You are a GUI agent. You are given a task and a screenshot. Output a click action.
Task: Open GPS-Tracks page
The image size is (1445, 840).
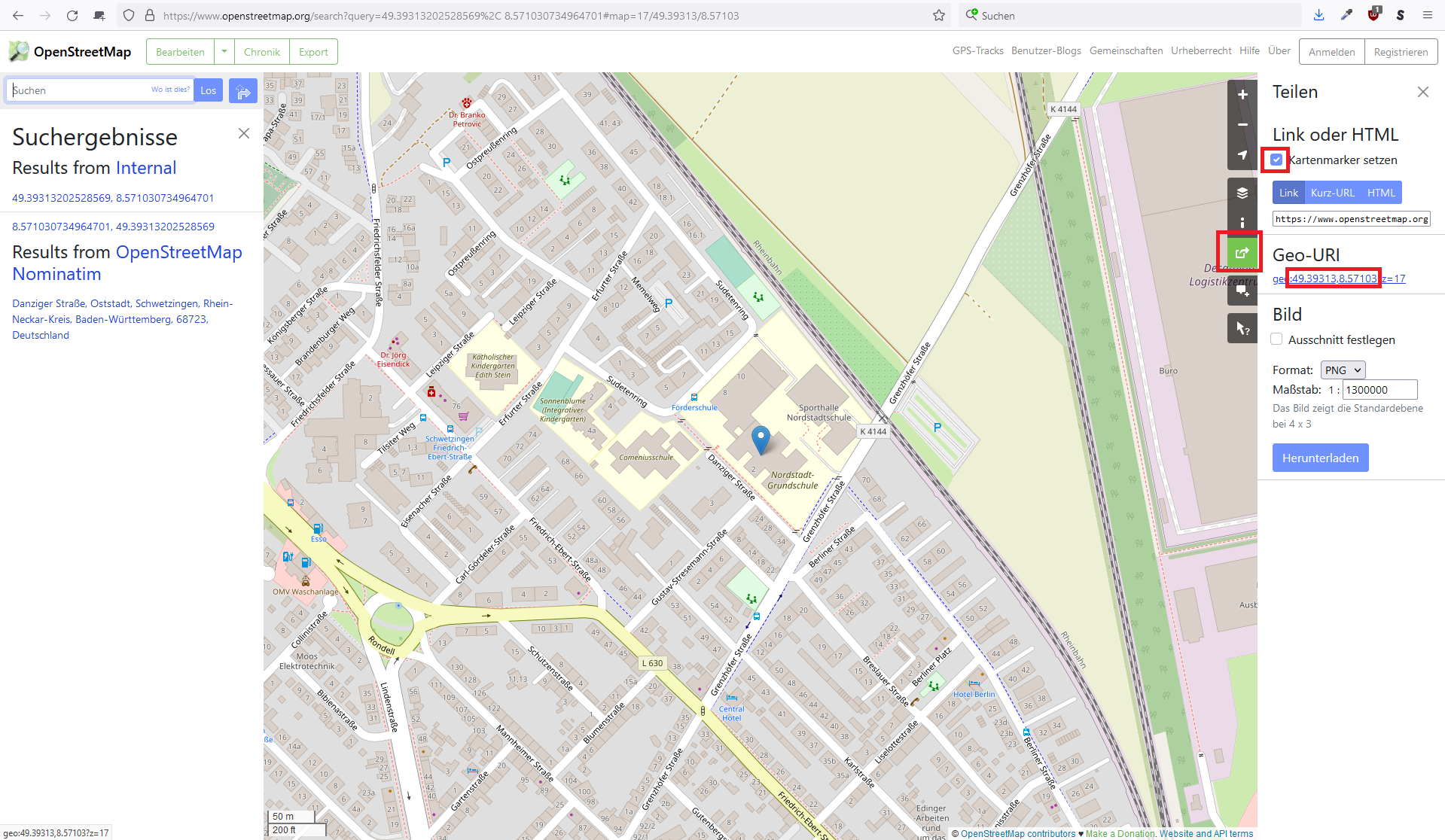pyautogui.click(x=977, y=50)
